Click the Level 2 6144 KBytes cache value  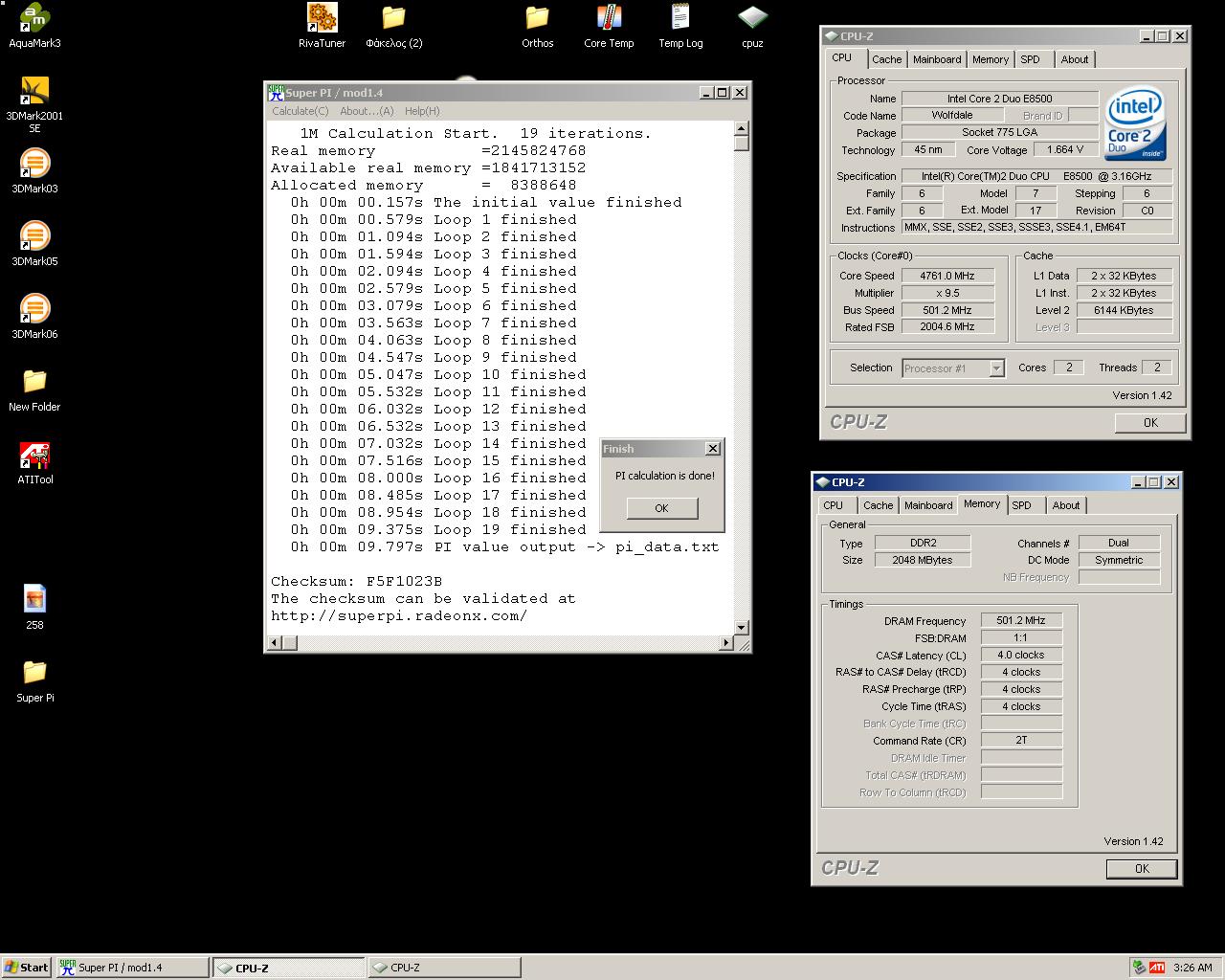[1124, 310]
